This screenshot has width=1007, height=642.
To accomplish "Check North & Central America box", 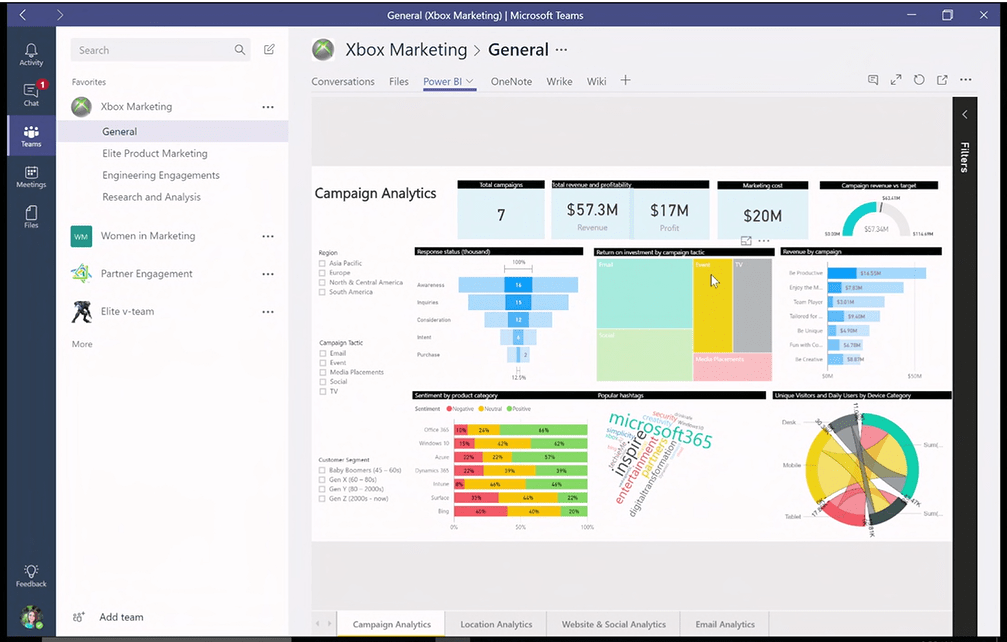I will tap(322, 282).
